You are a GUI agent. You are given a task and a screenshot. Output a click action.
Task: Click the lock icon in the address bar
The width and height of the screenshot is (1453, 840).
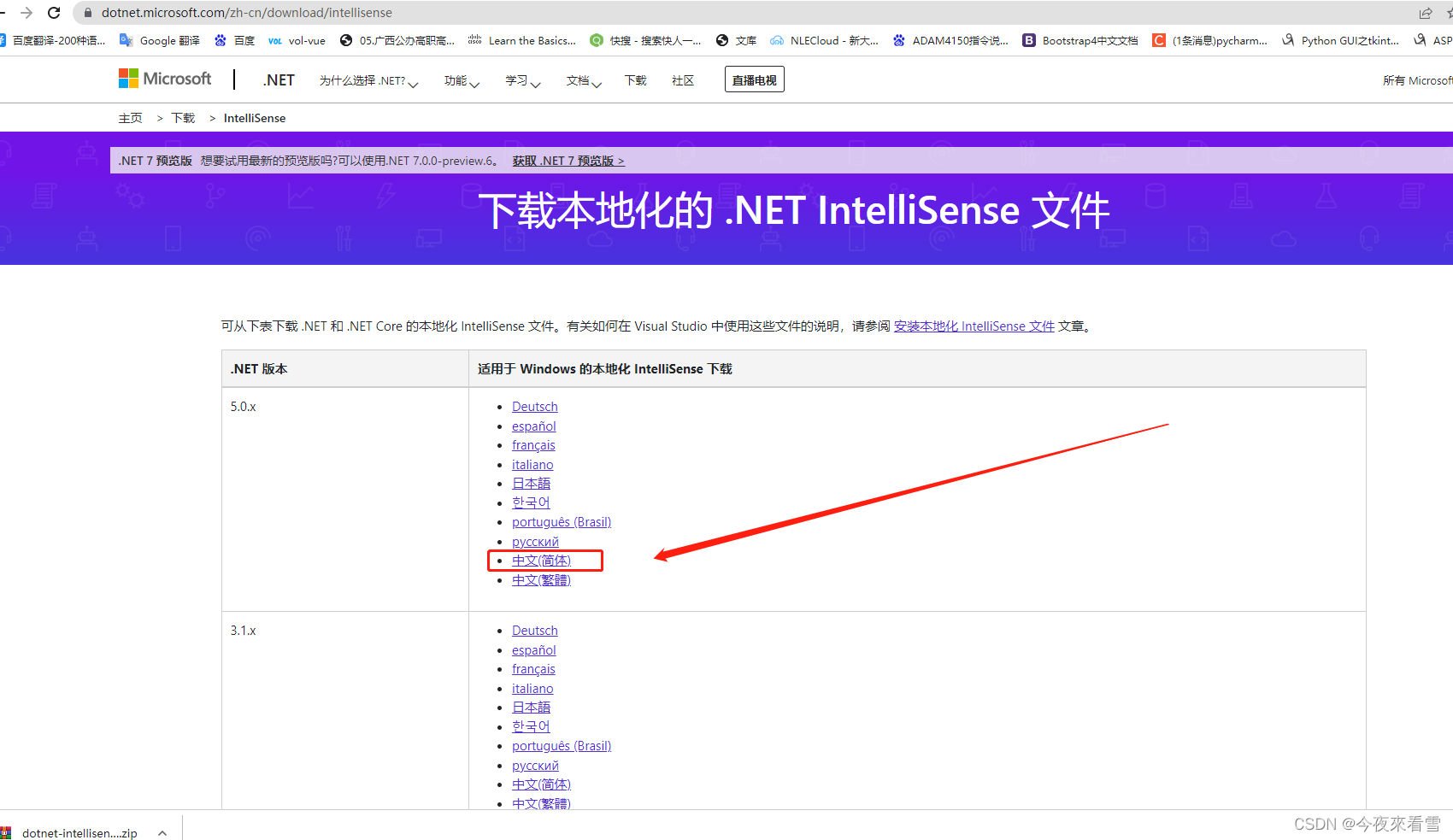[x=87, y=13]
